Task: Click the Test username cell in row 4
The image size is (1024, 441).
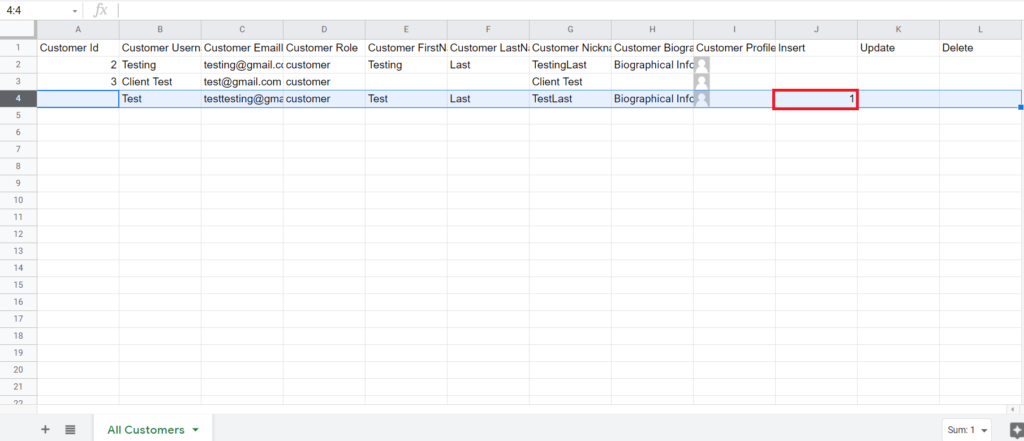Action: click(x=160, y=99)
